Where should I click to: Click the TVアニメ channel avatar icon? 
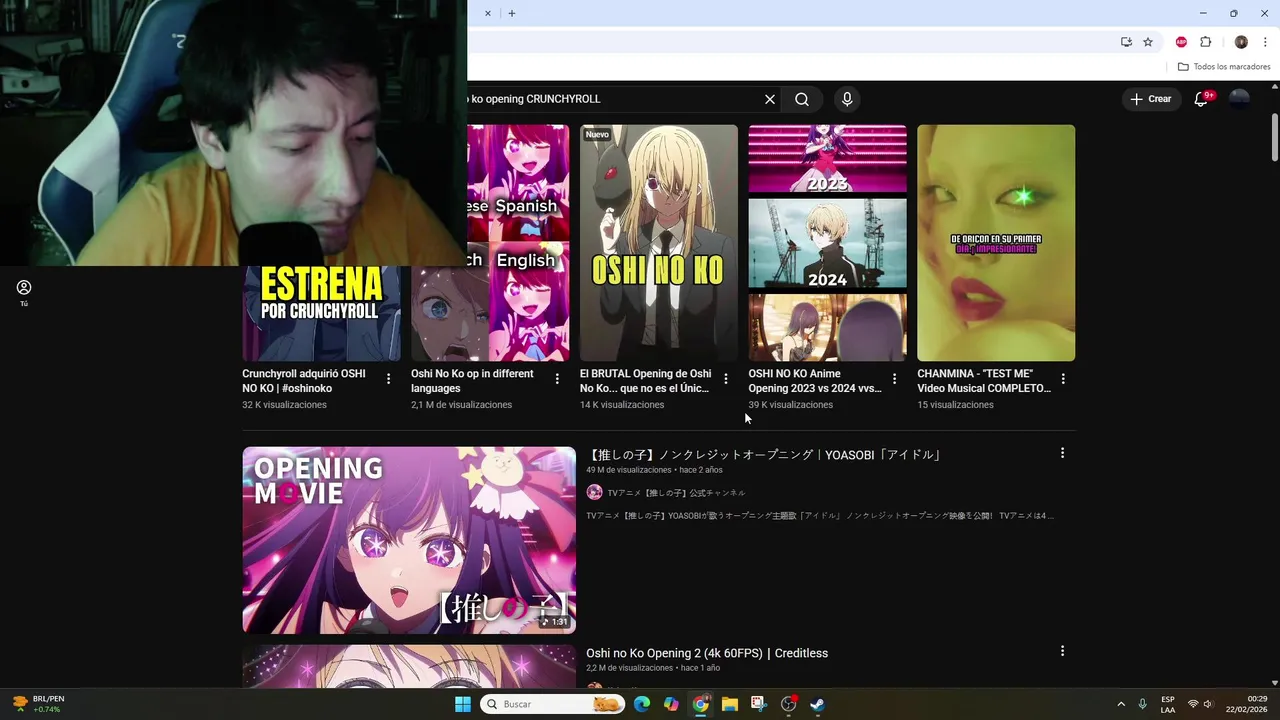595,493
